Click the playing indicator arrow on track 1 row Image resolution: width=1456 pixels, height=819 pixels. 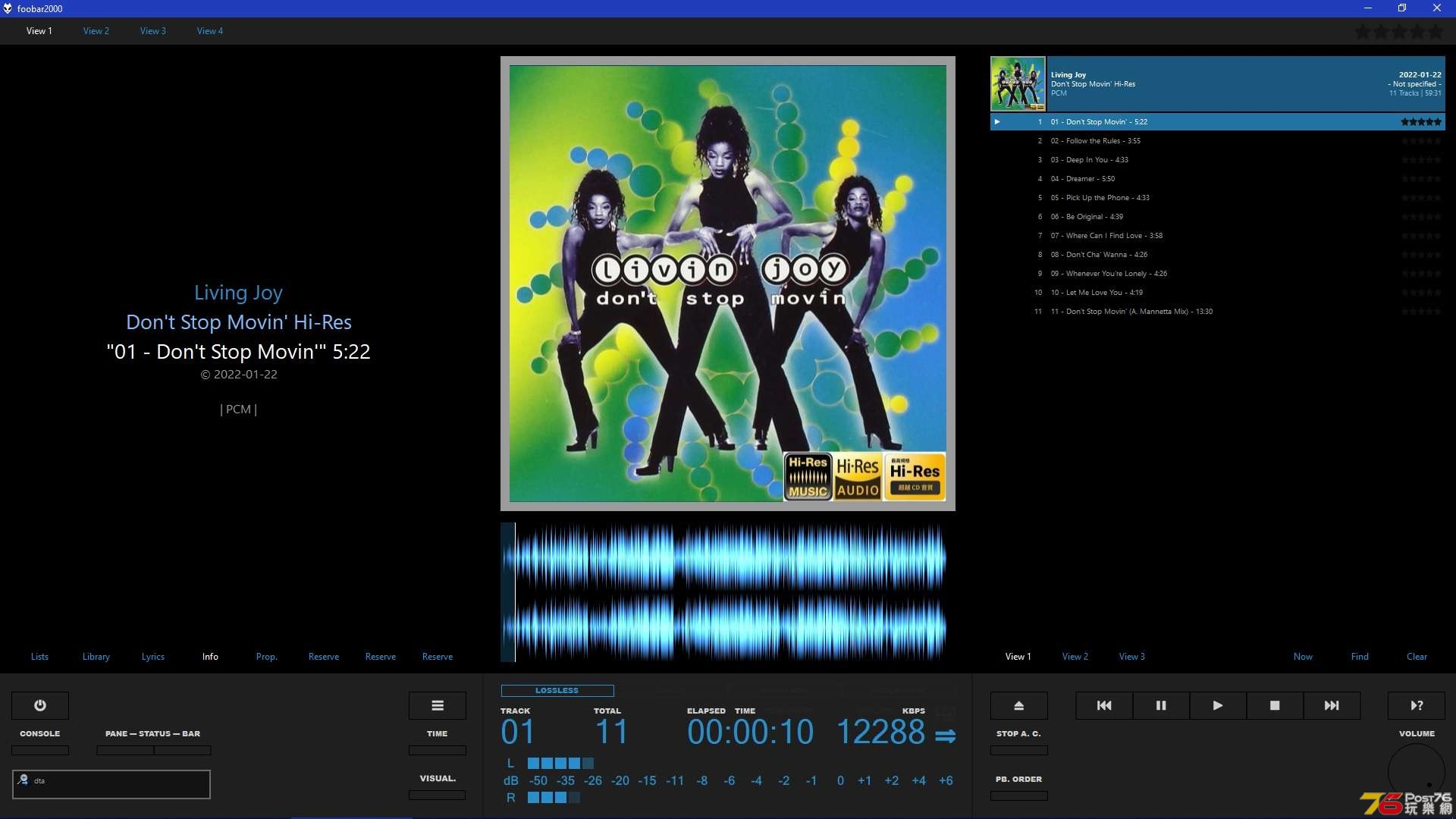(997, 121)
